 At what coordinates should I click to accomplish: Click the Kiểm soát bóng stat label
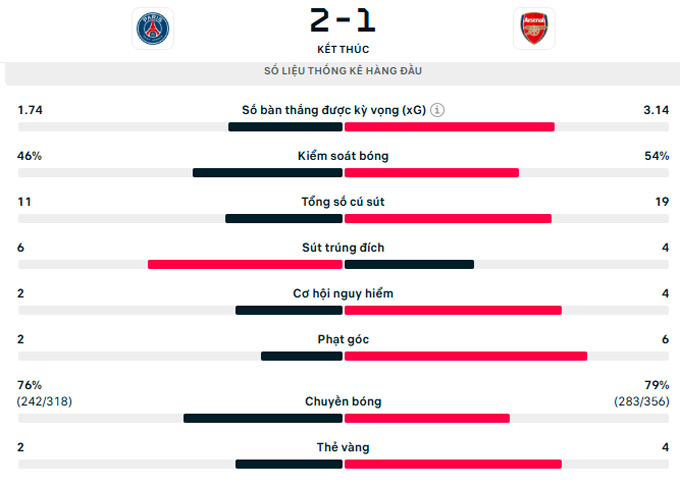[342, 156]
